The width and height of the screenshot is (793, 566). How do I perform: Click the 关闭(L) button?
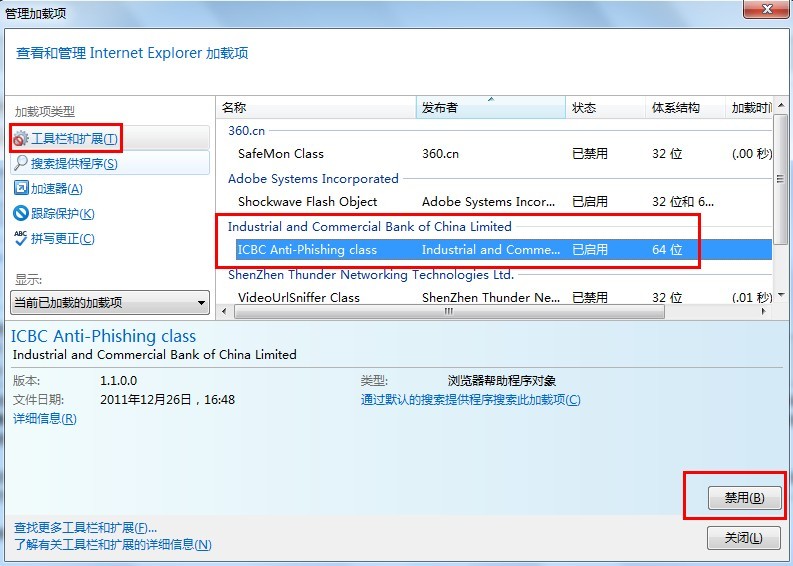click(743, 537)
